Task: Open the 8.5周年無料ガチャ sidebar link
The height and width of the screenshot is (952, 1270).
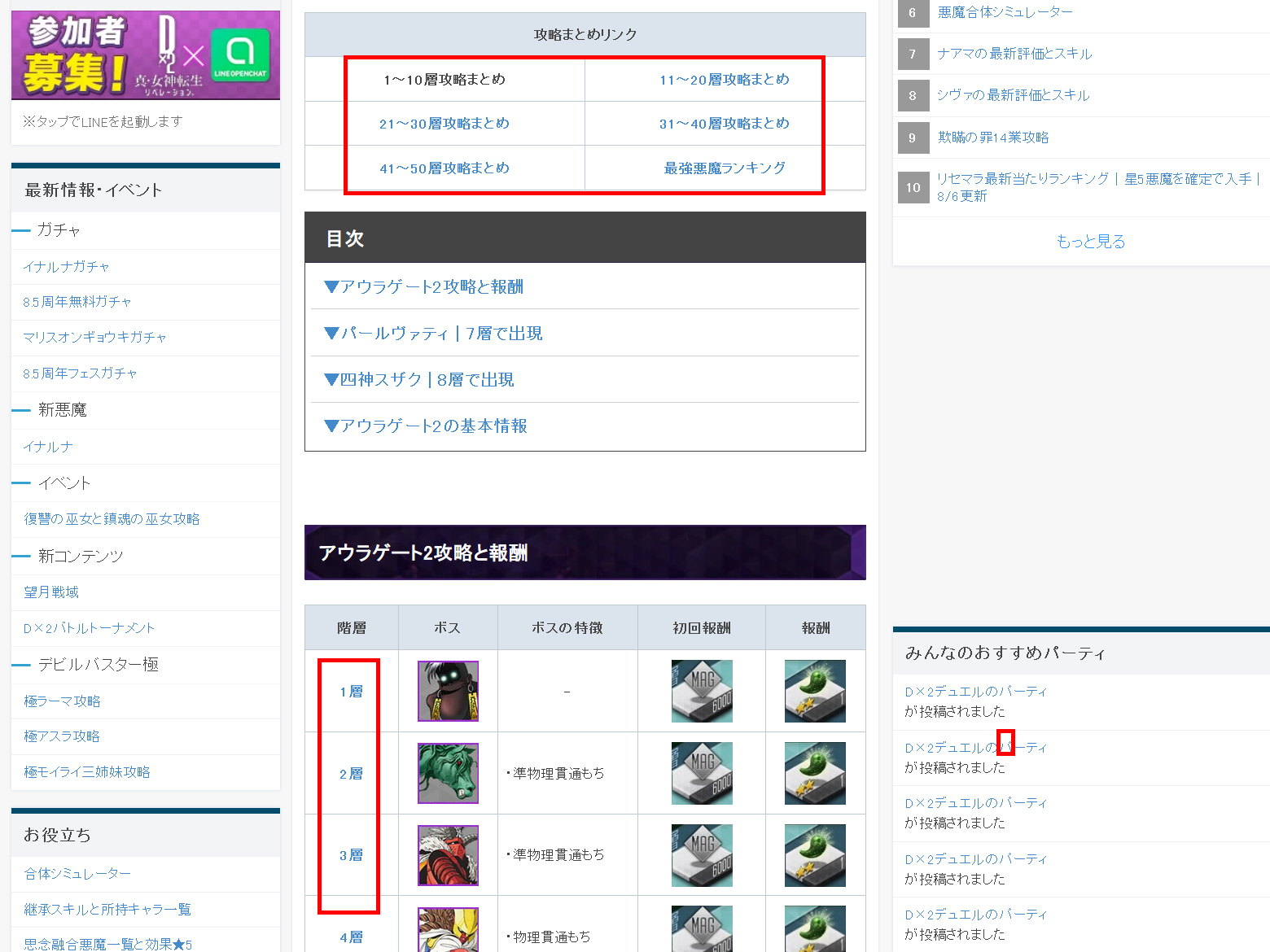Action: (x=77, y=302)
